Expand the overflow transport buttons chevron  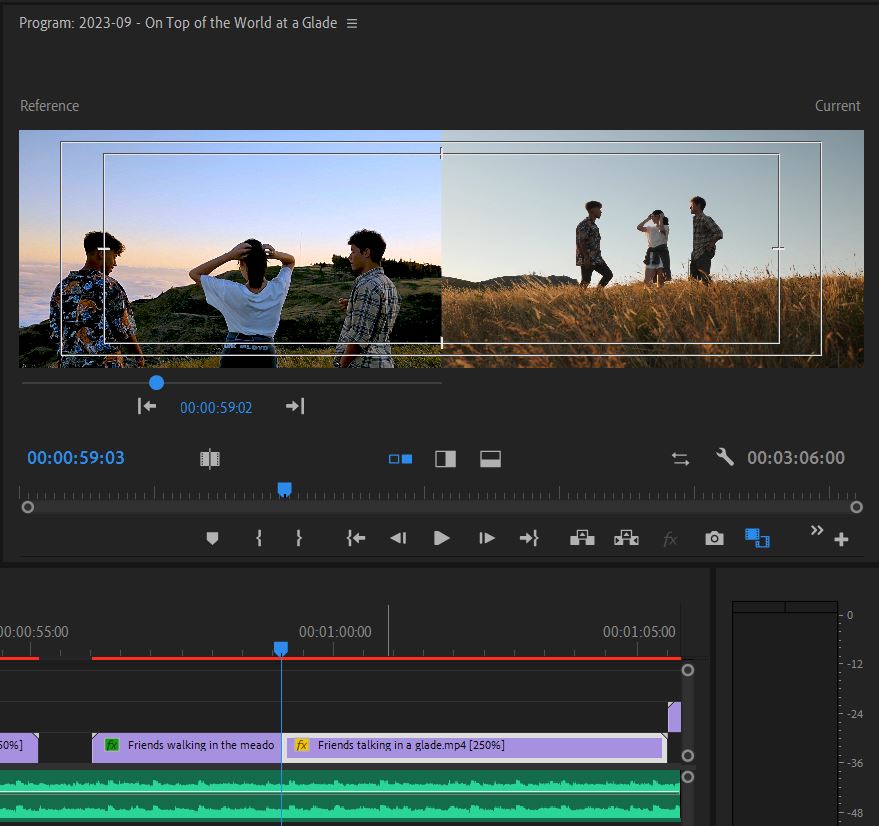point(817,530)
